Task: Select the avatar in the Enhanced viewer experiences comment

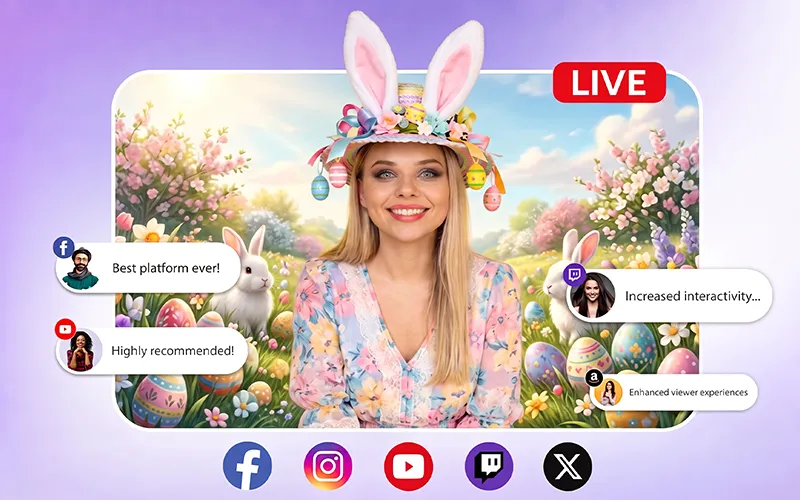Action: [609, 392]
